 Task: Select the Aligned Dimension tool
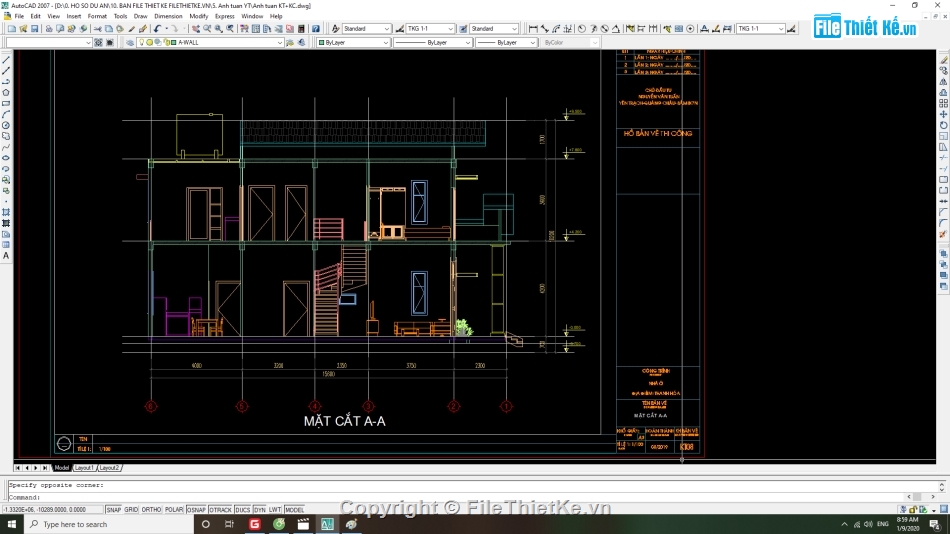tap(545, 28)
